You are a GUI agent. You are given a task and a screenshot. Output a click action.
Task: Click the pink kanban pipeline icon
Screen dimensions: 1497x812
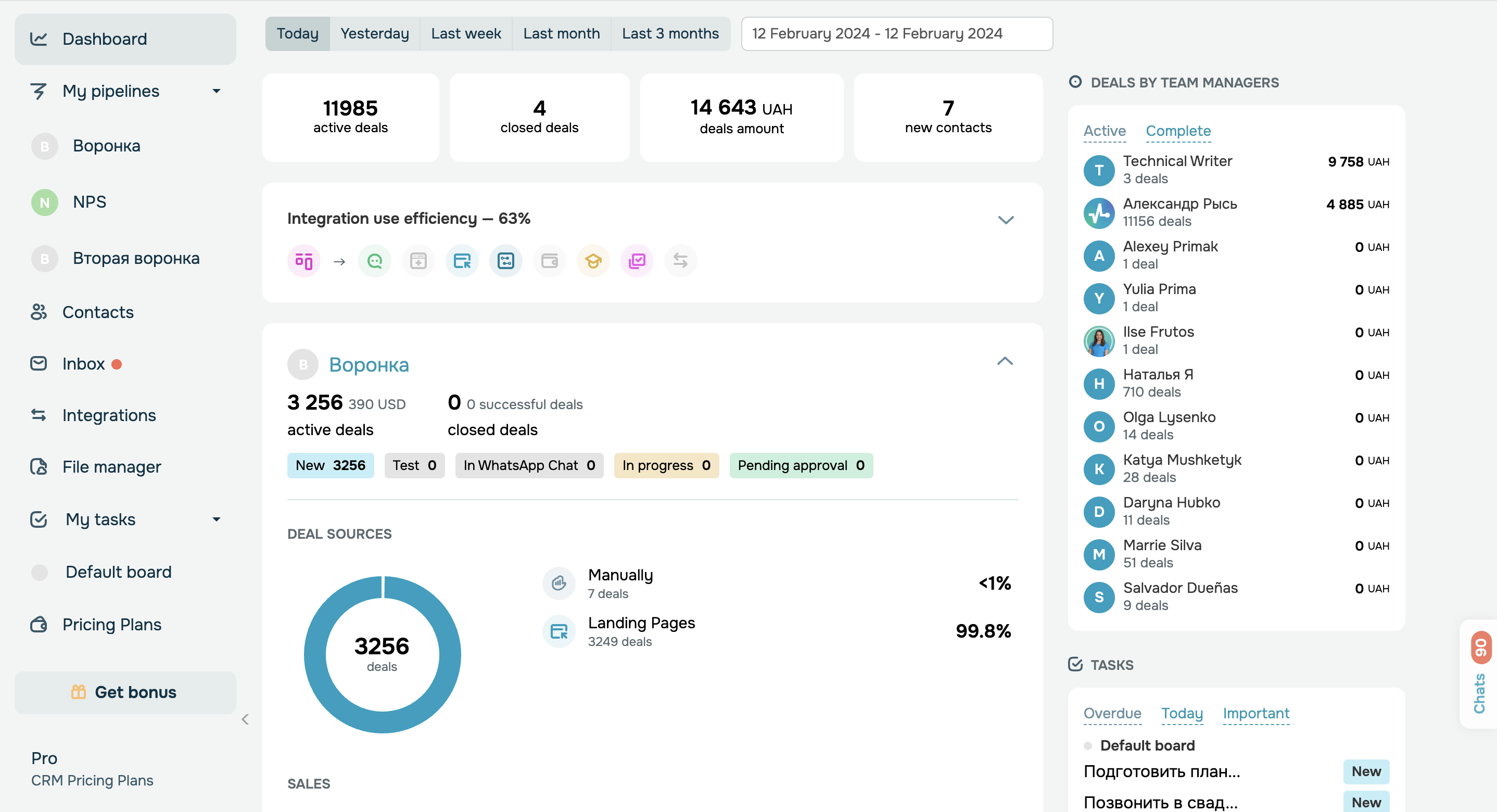[x=303, y=261]
